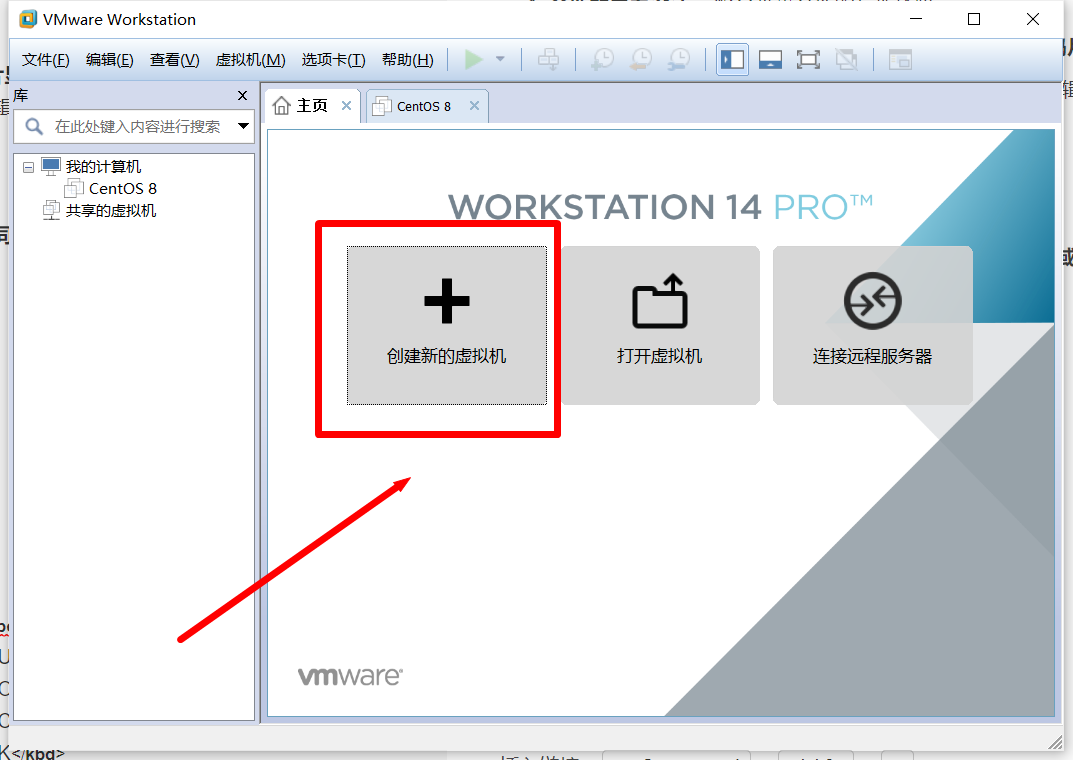The image size is (1073, 760).
Task: Open the 文件(F) menu
Action: click(x=45, y=60)
